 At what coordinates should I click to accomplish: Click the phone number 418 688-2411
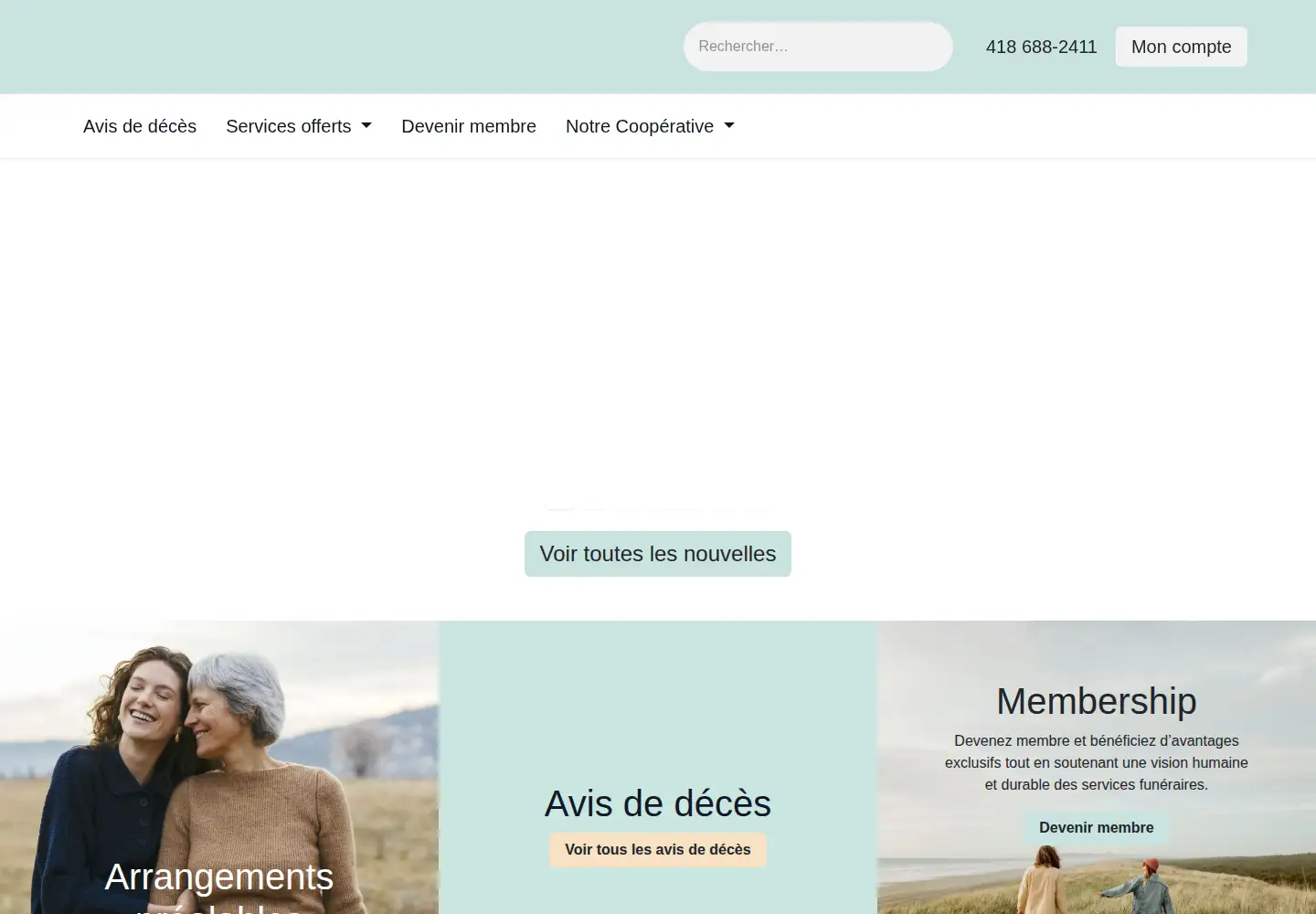click(1041, 47)
